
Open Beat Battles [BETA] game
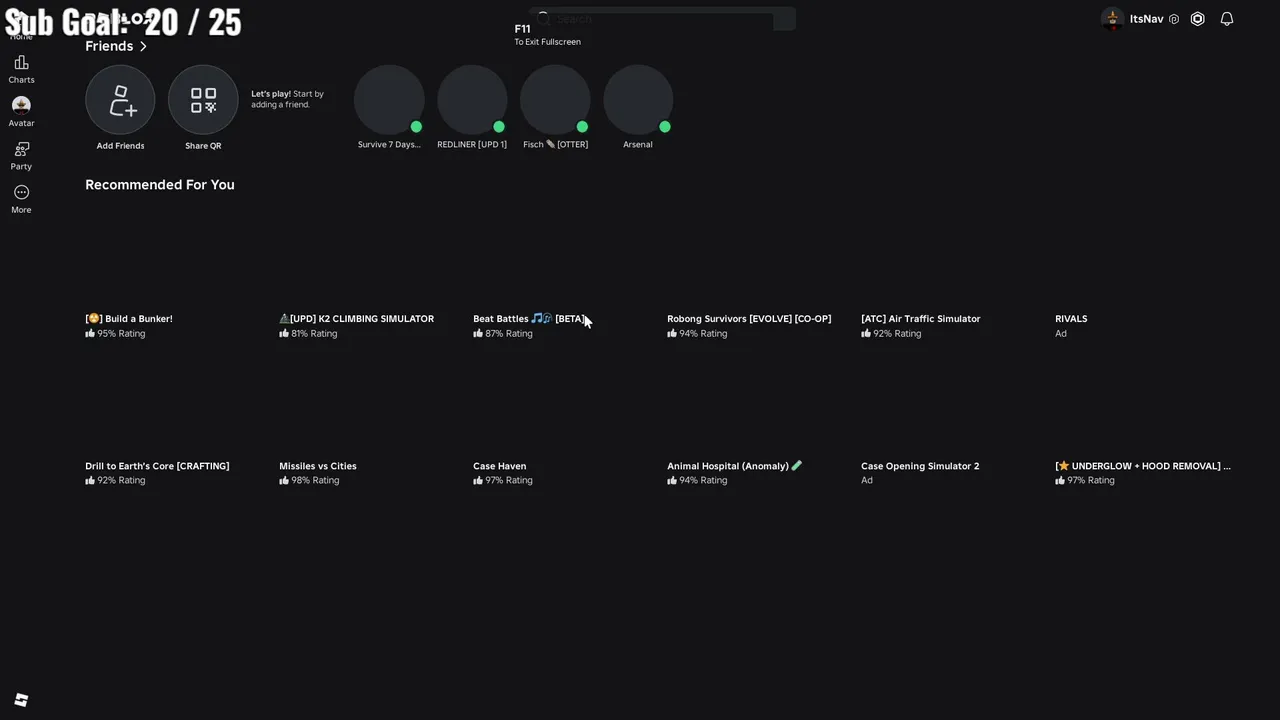[530, 319]
